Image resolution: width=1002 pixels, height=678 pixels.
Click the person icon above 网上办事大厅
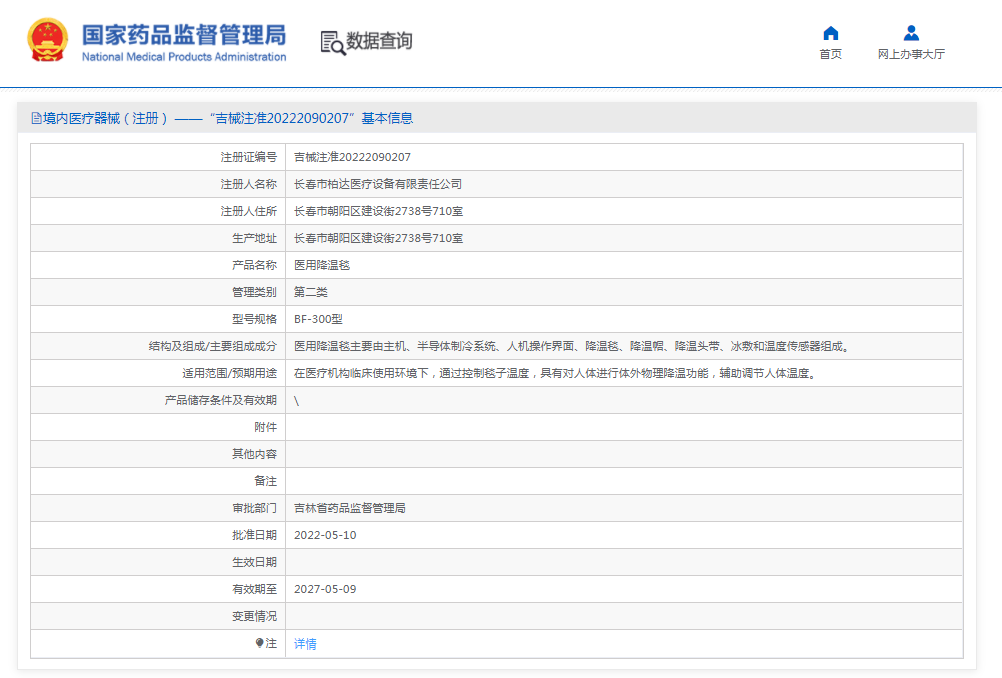tap(910, 32)
